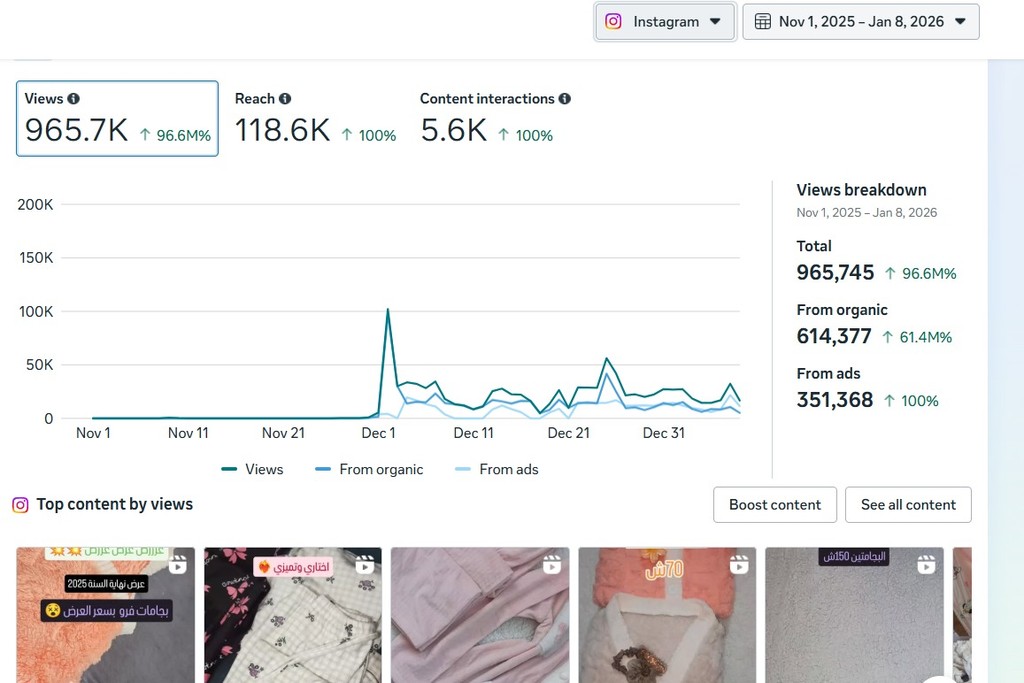Screen dimensions: 1024x683
Task: Toggle the From organic legend series
Action: pos(369,469)
